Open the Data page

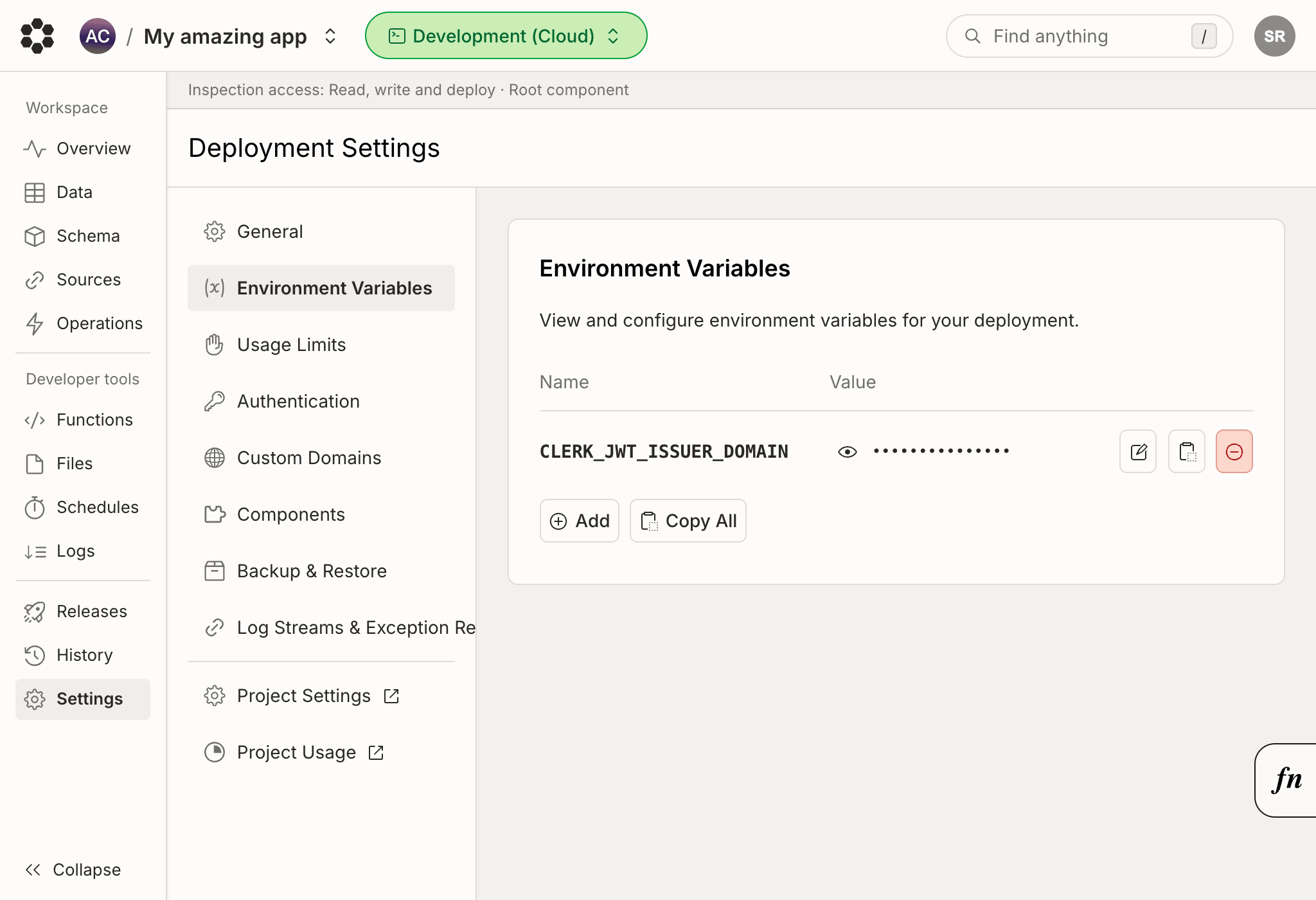point(82,192)
